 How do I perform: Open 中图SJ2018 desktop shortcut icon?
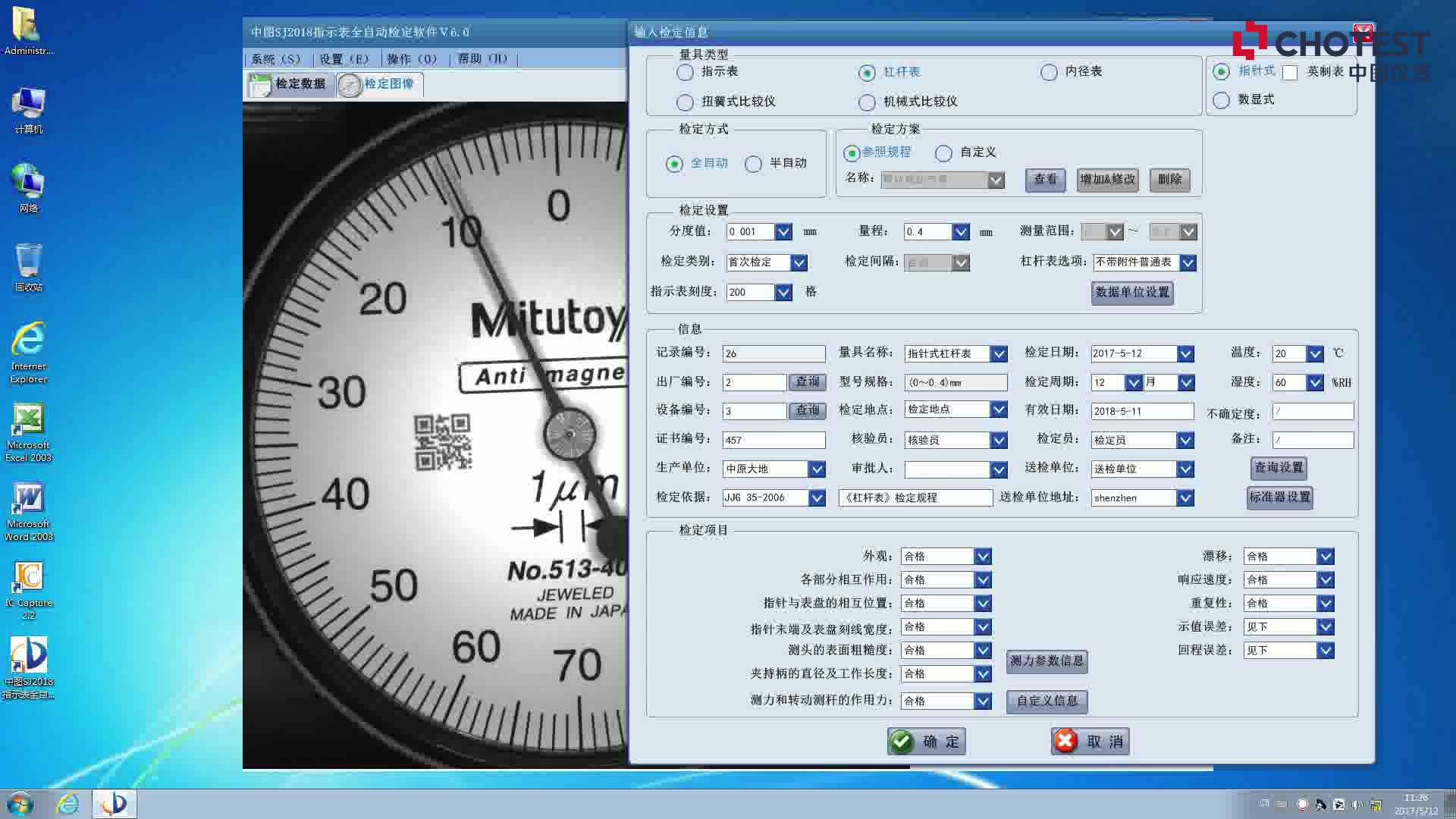[x=28, y=655]
